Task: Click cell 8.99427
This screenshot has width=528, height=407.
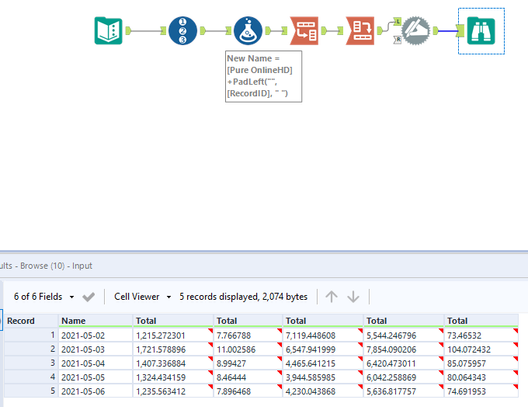Action: [x=248, y=363]
